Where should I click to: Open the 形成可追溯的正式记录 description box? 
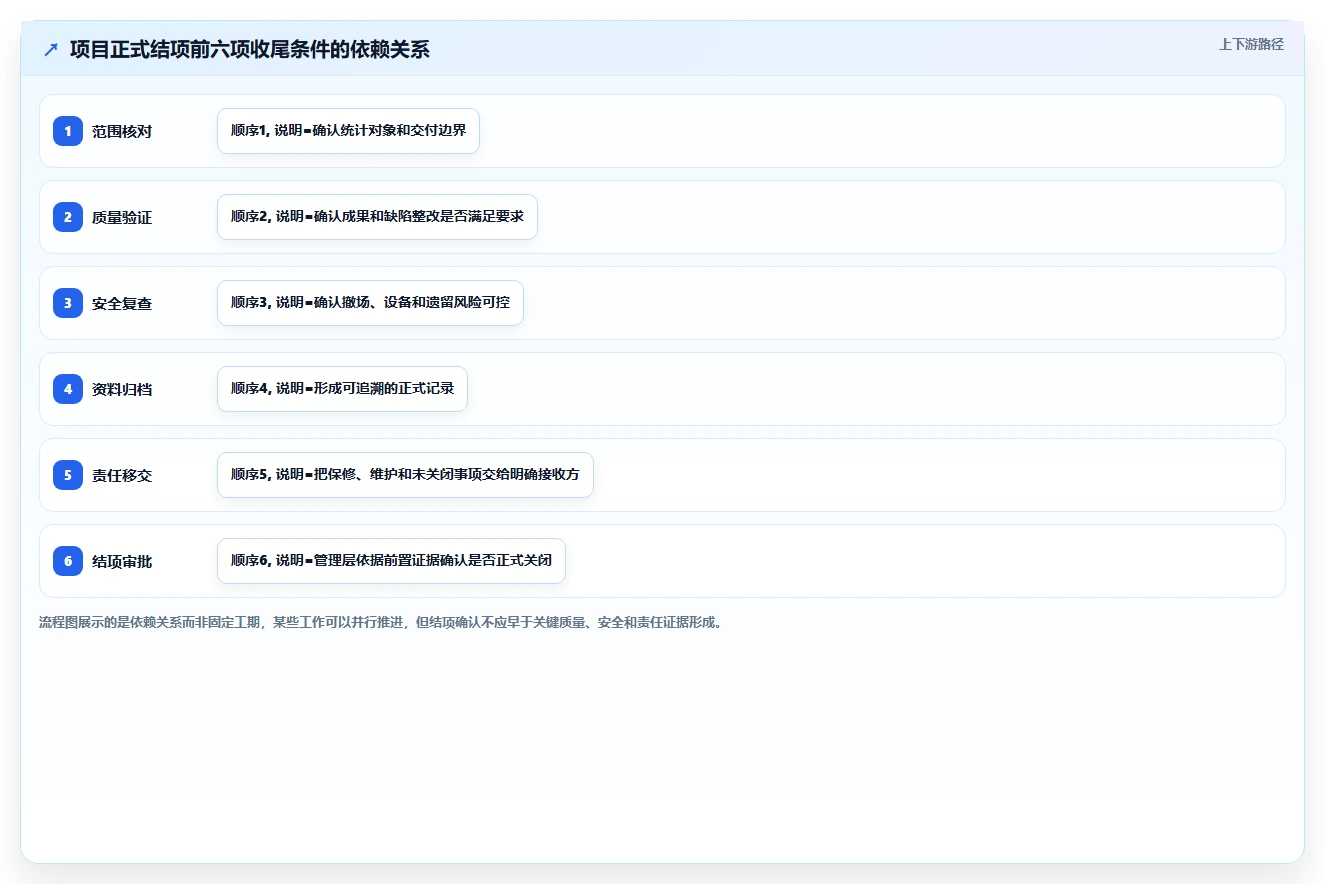(x=342, y=389)
